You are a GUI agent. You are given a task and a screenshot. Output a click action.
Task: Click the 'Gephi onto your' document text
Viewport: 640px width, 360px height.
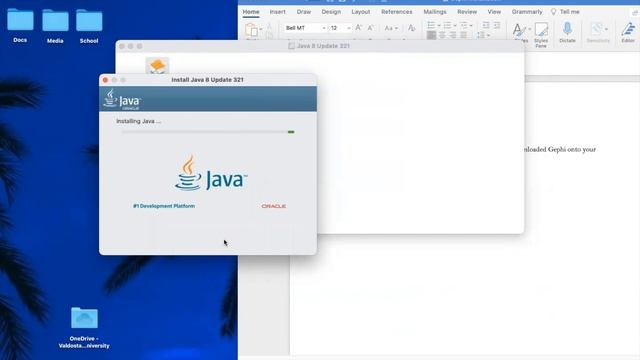[572, 149]
